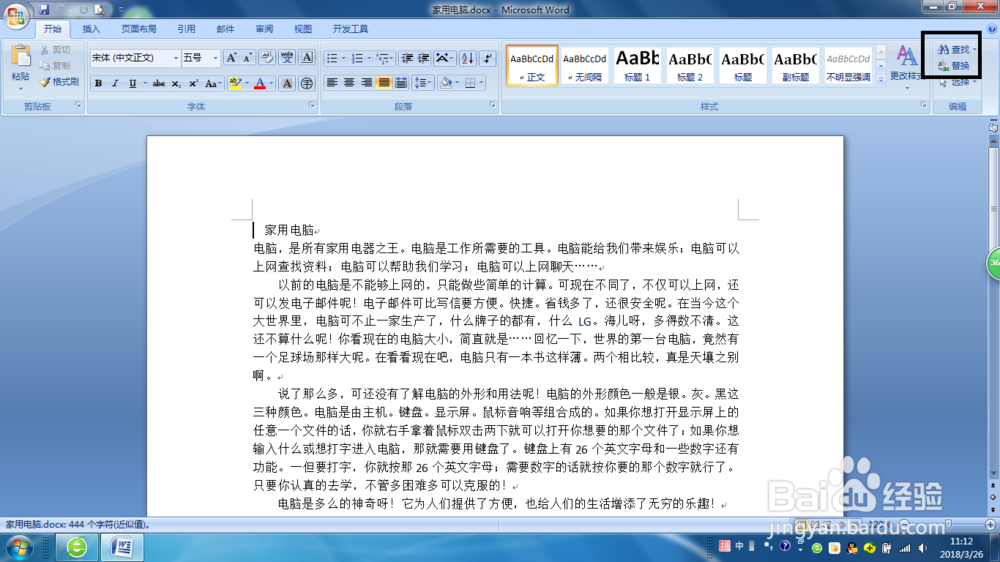Open the Line Spacing dropdown
This screenshot has width=1000, height=562.
[x=422, y=83]
